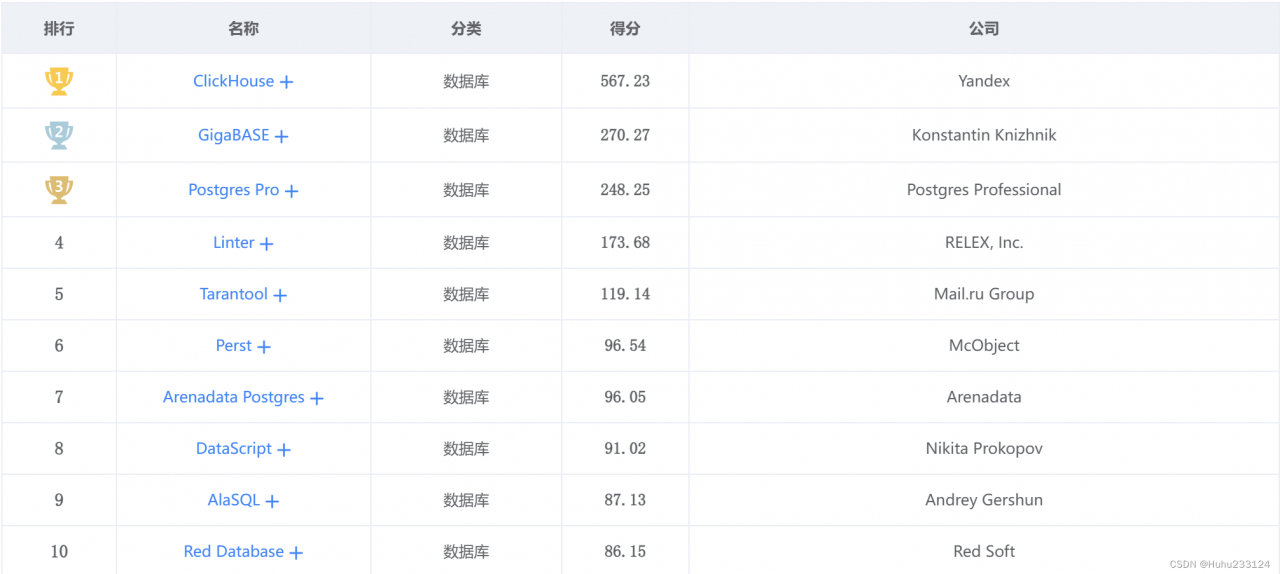The image size is (1280, 574).
Task: Click the Red Soft company cell
Action: click(x=984, y=551)
